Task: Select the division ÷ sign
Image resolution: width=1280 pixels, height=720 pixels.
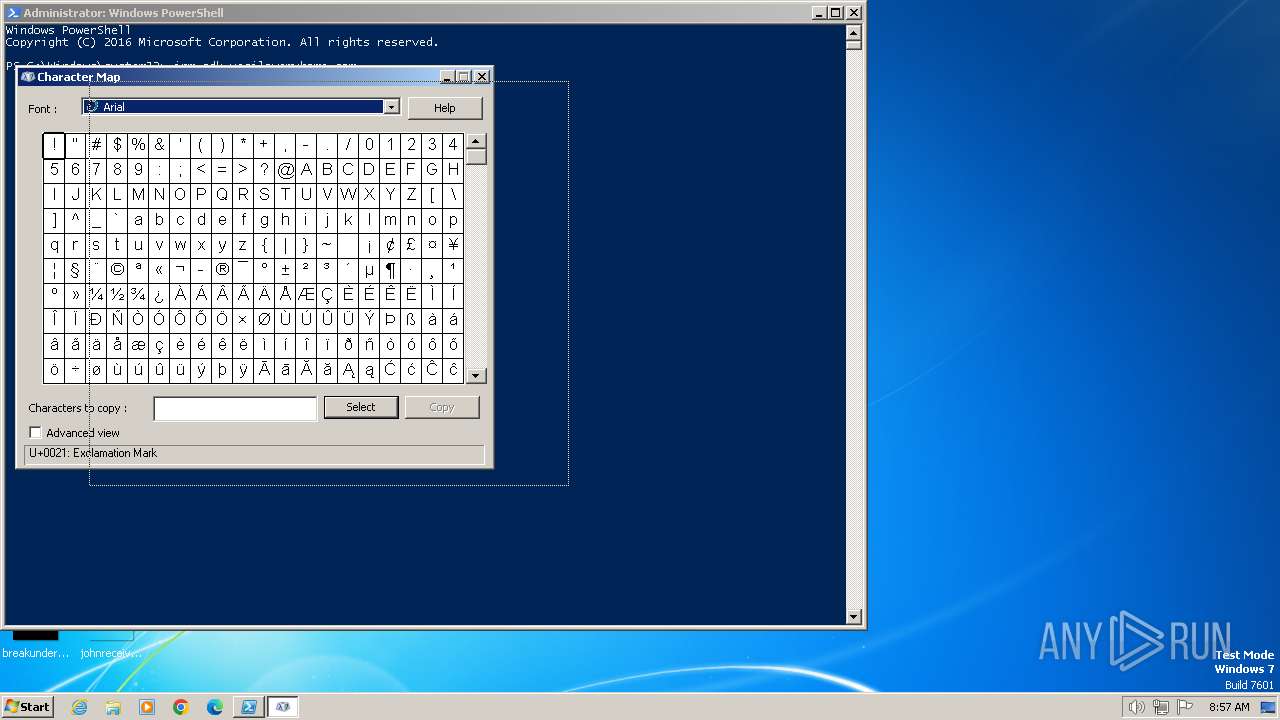Action: pos(75,370)
